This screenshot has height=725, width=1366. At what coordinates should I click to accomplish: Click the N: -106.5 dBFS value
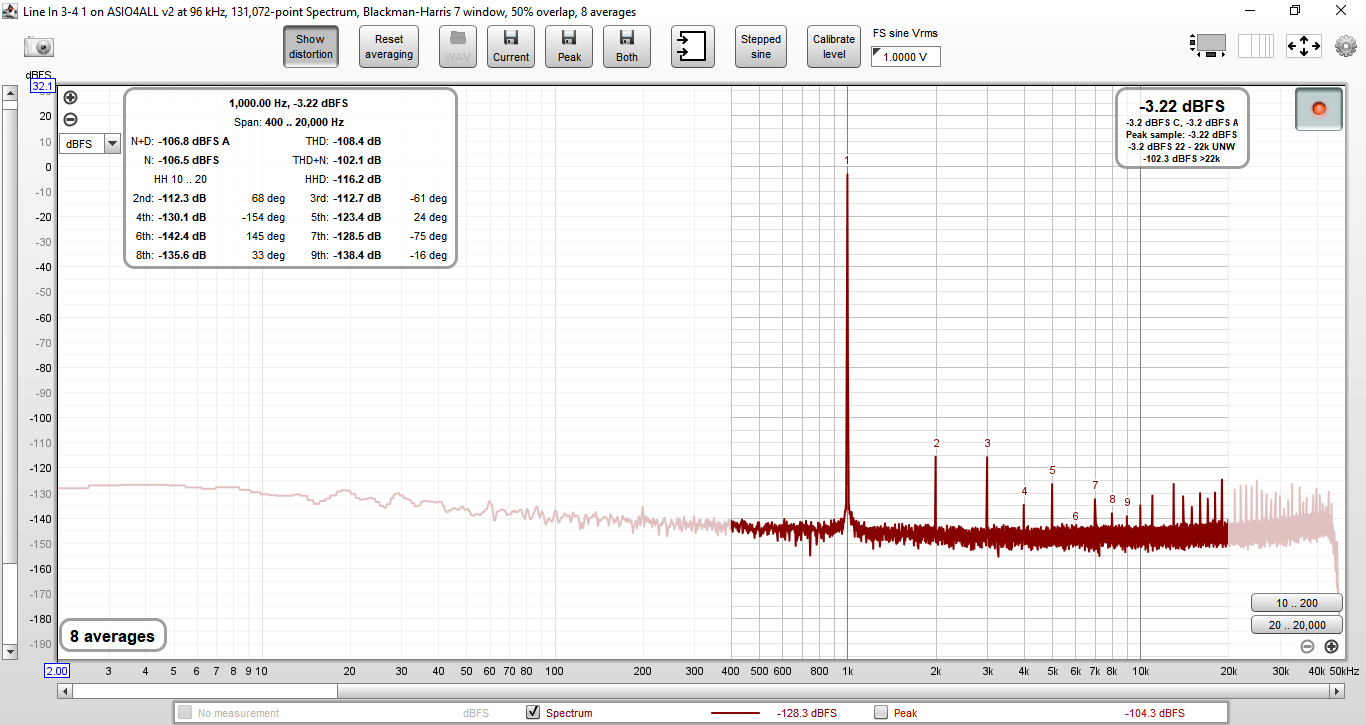pos(188,160)
